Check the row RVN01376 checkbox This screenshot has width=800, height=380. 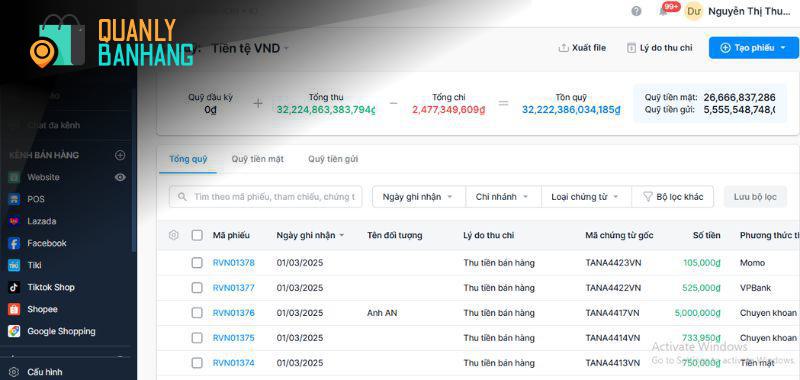click(197, 313)
